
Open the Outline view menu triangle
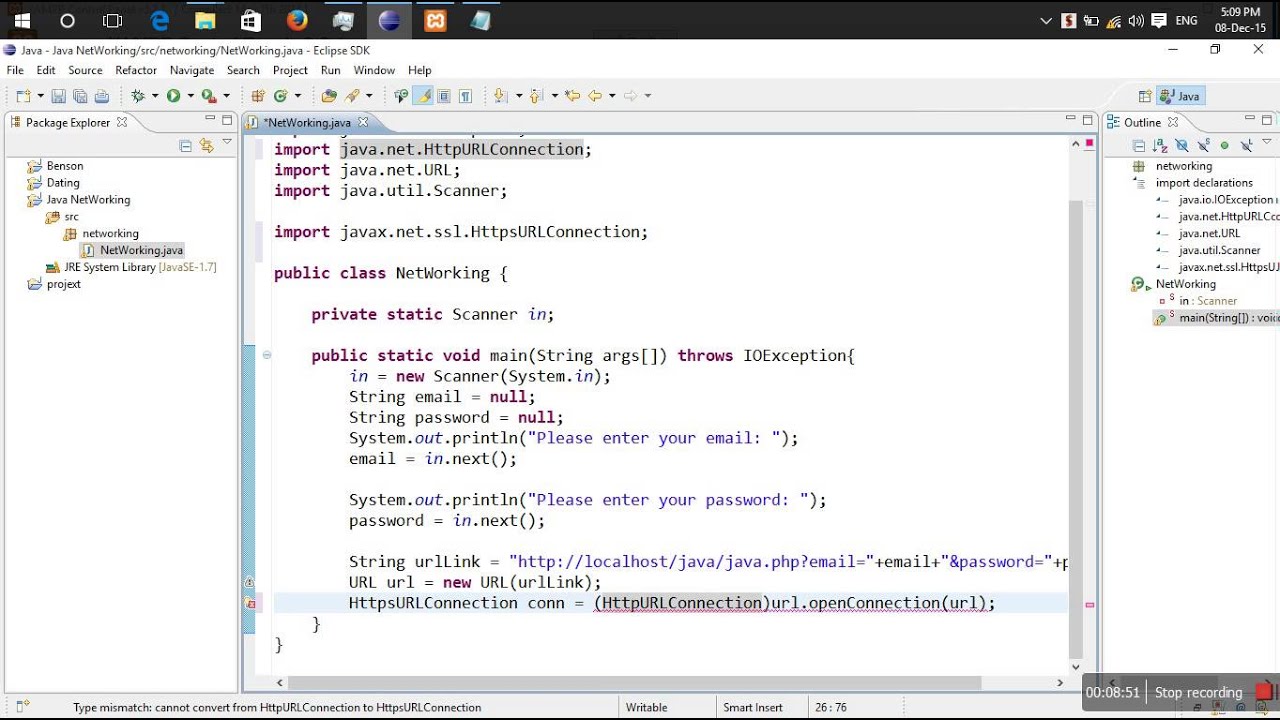[x=1267, y=141]
